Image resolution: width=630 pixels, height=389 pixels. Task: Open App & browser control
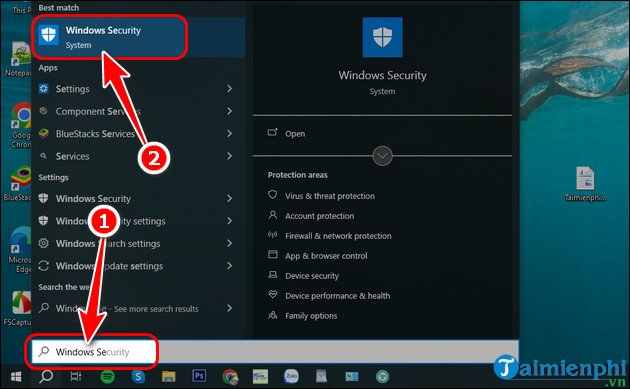coord(326,256)
